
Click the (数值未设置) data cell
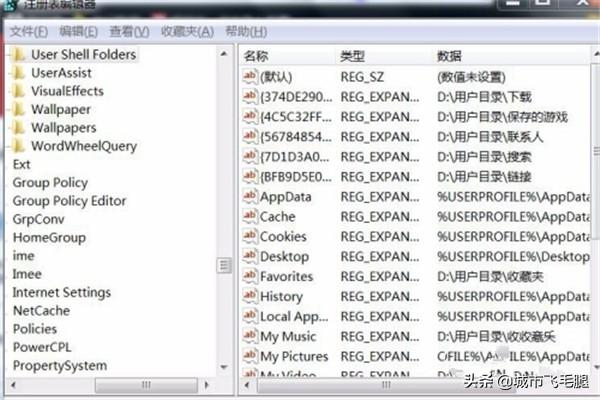pos(471,77)
